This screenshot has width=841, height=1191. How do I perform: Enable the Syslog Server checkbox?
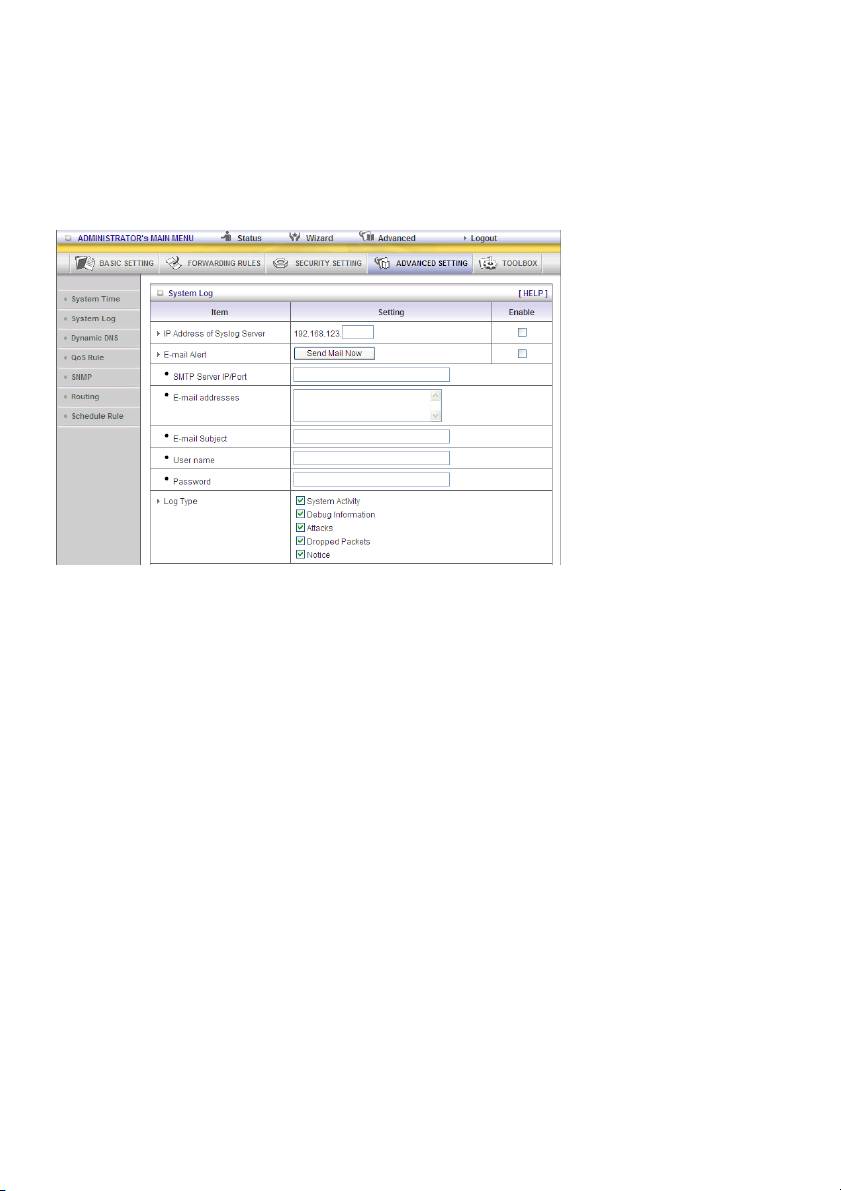click(521, 332)
